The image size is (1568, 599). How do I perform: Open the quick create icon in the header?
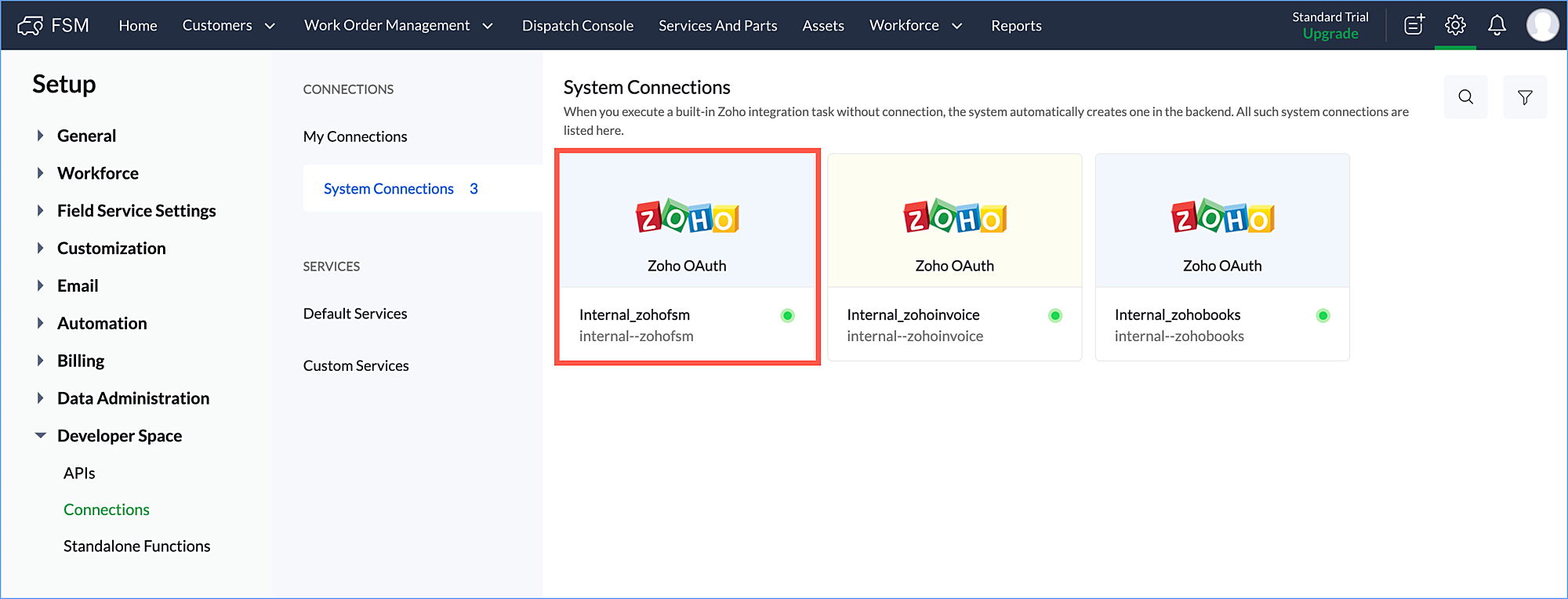pyautogui.click(x=1414, y=25)
